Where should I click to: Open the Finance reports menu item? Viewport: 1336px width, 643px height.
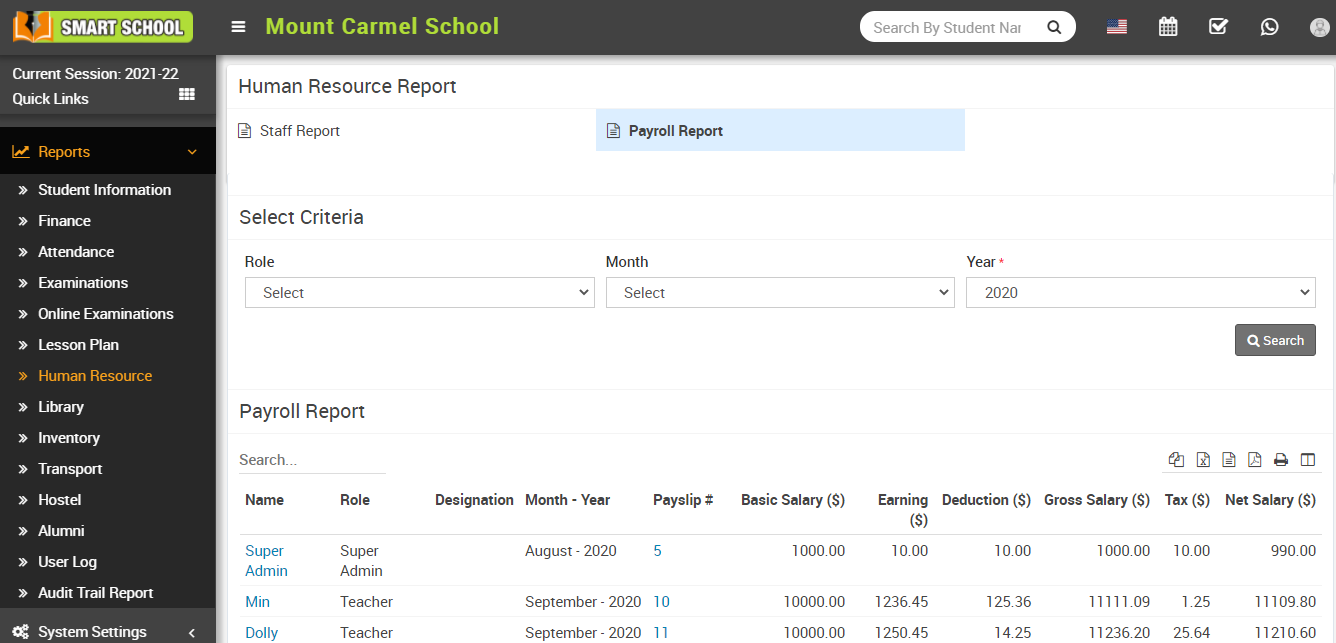pos(64,220)
